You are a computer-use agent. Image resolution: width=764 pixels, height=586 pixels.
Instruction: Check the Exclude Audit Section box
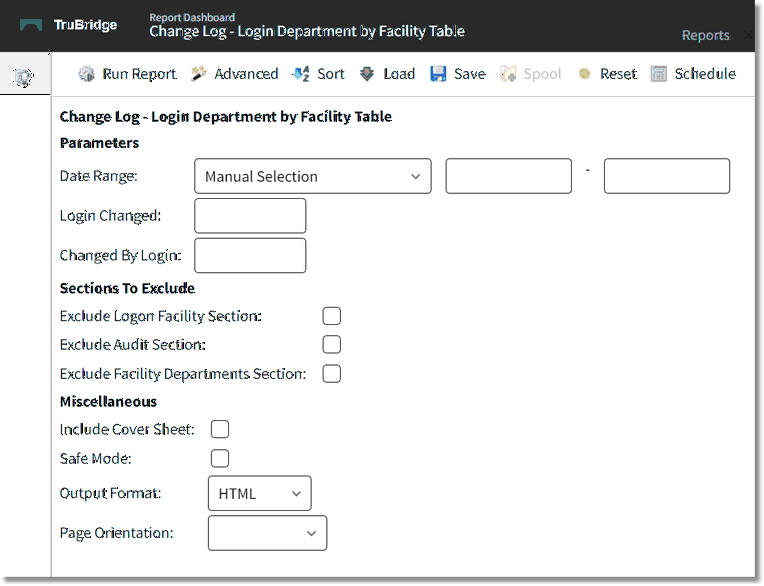click(331, 345)
